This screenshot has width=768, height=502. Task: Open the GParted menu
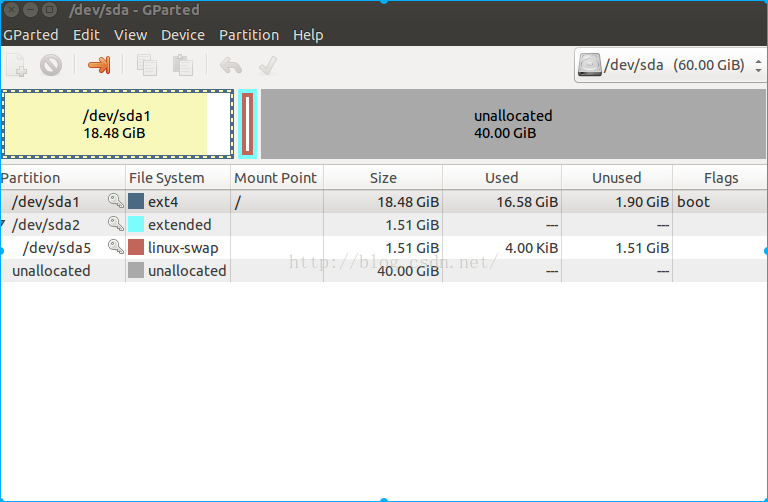click(x=30, y=35)
